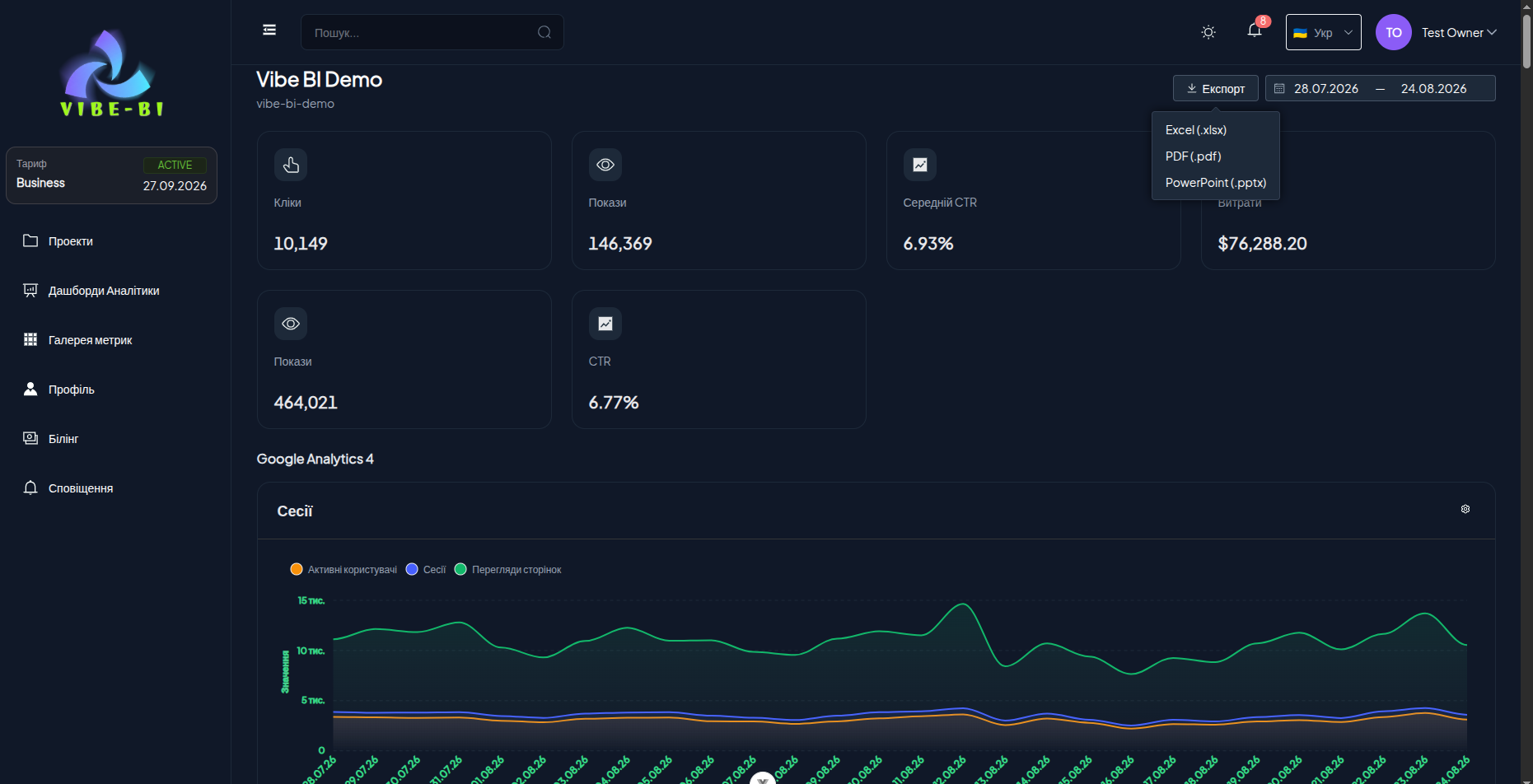Toggle the light theme sun icon

click(1208, 32)
